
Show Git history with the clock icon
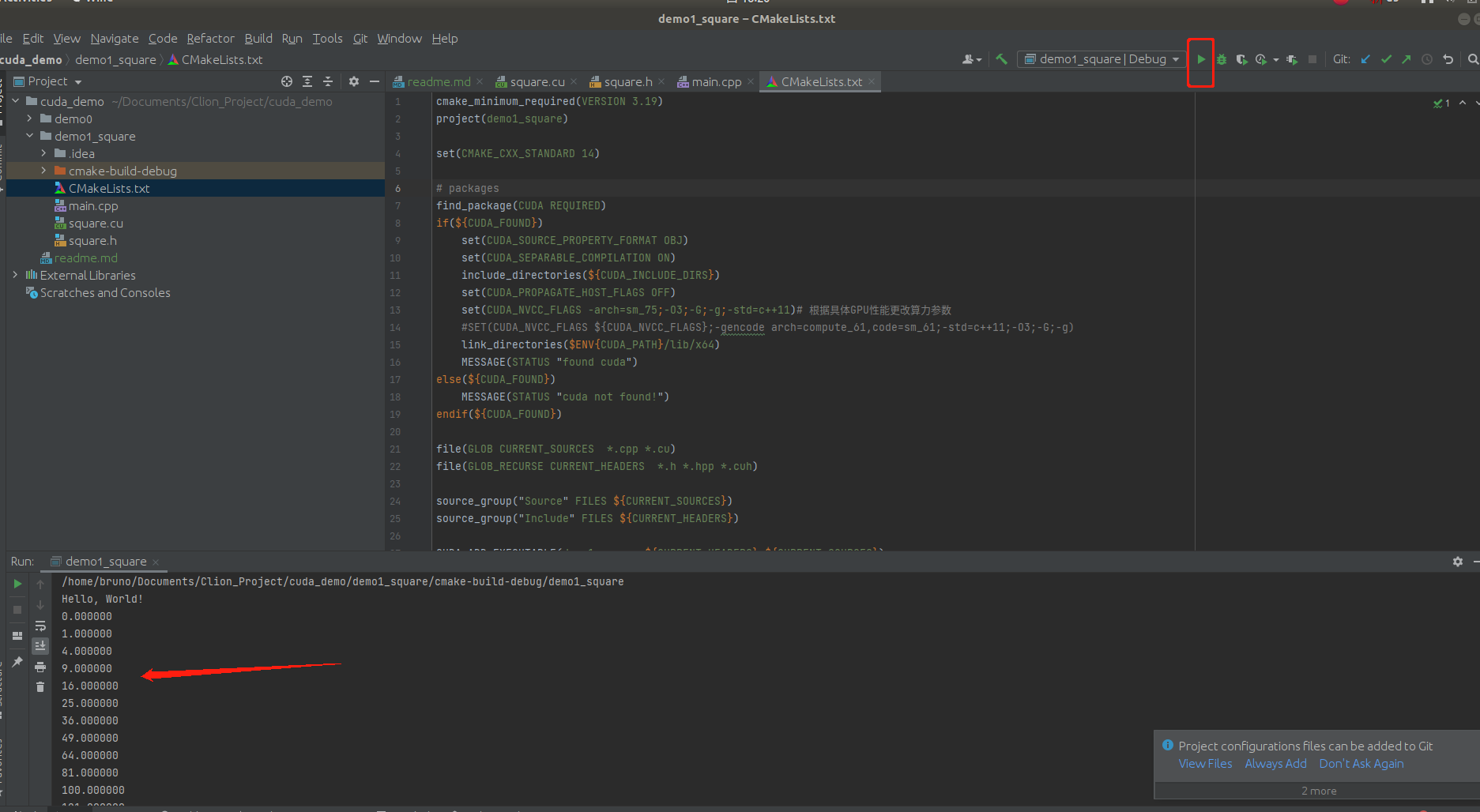[1427, 59]
